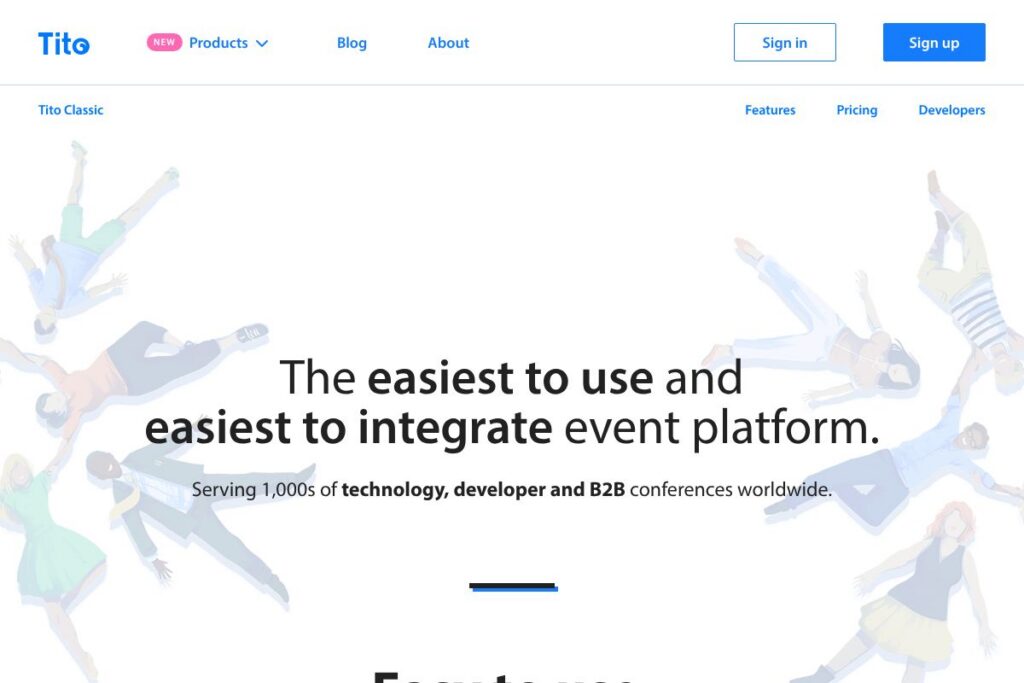This screenshot has height=683, width=1024.
Task: Click the Tito logo
Action: coord(64,44)
